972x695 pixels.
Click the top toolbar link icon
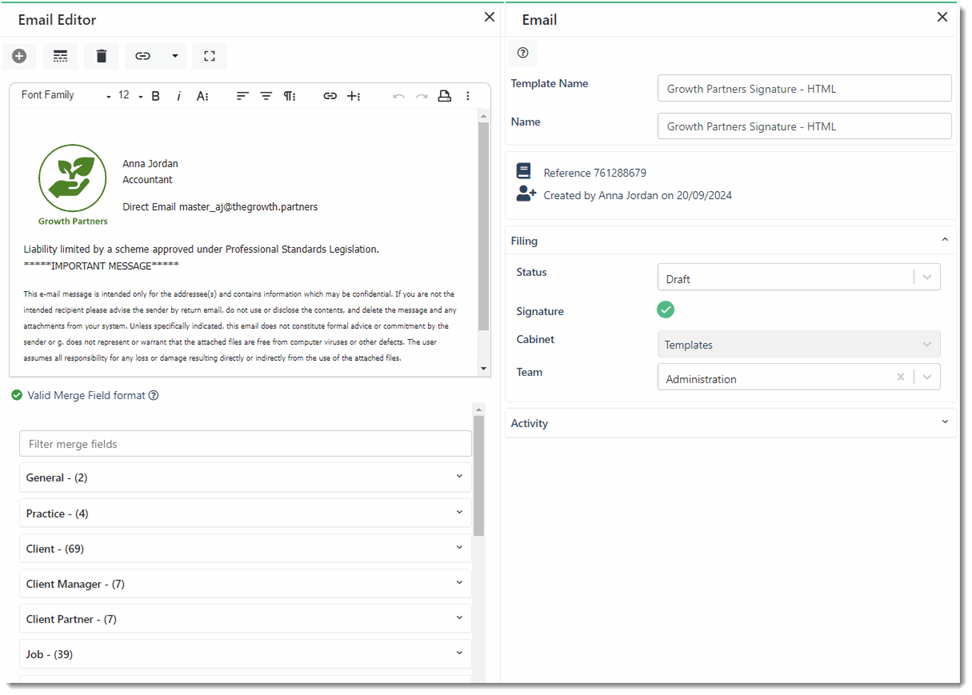143,56
